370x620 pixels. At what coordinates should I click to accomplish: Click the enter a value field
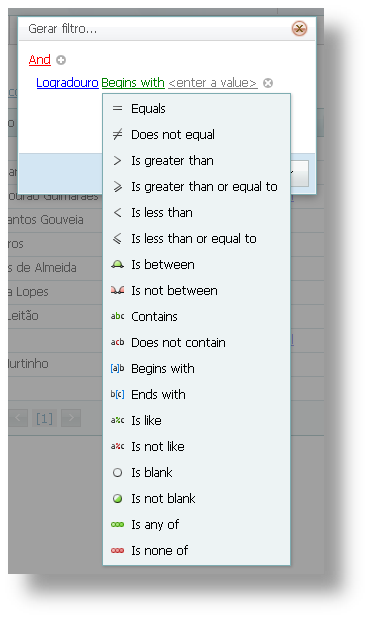point(213,83)
